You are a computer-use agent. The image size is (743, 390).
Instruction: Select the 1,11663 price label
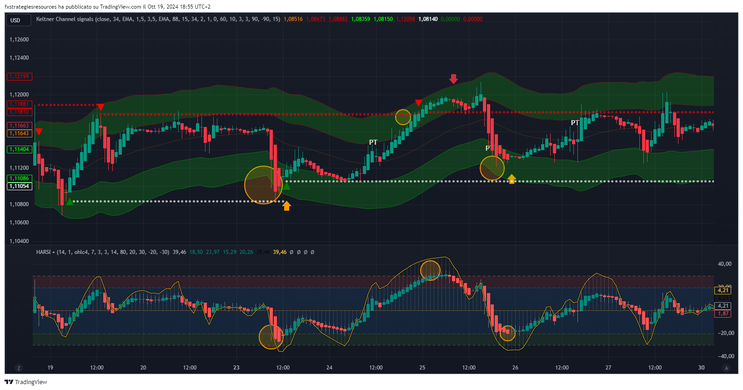pos(19,126)
